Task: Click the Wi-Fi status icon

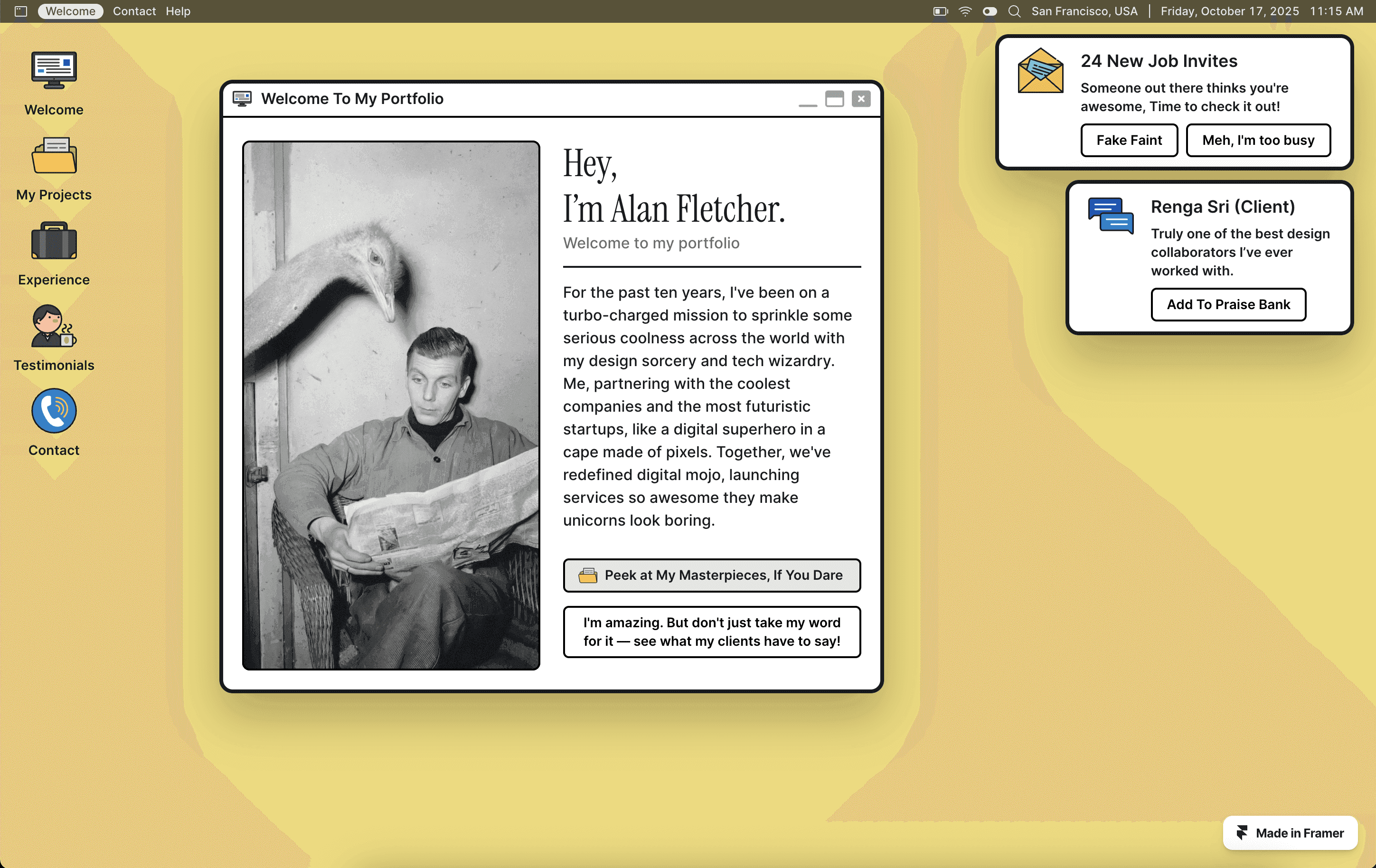Action: tap(965, 11)
